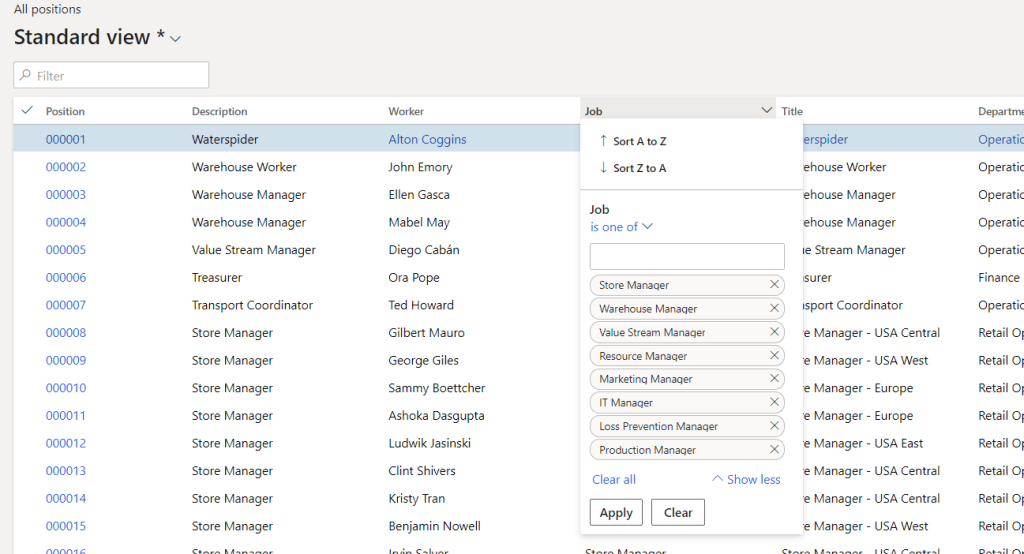Remove the Warehouse Manager filter chip
The image size is (1024, 554).
[x=774, y=308]
